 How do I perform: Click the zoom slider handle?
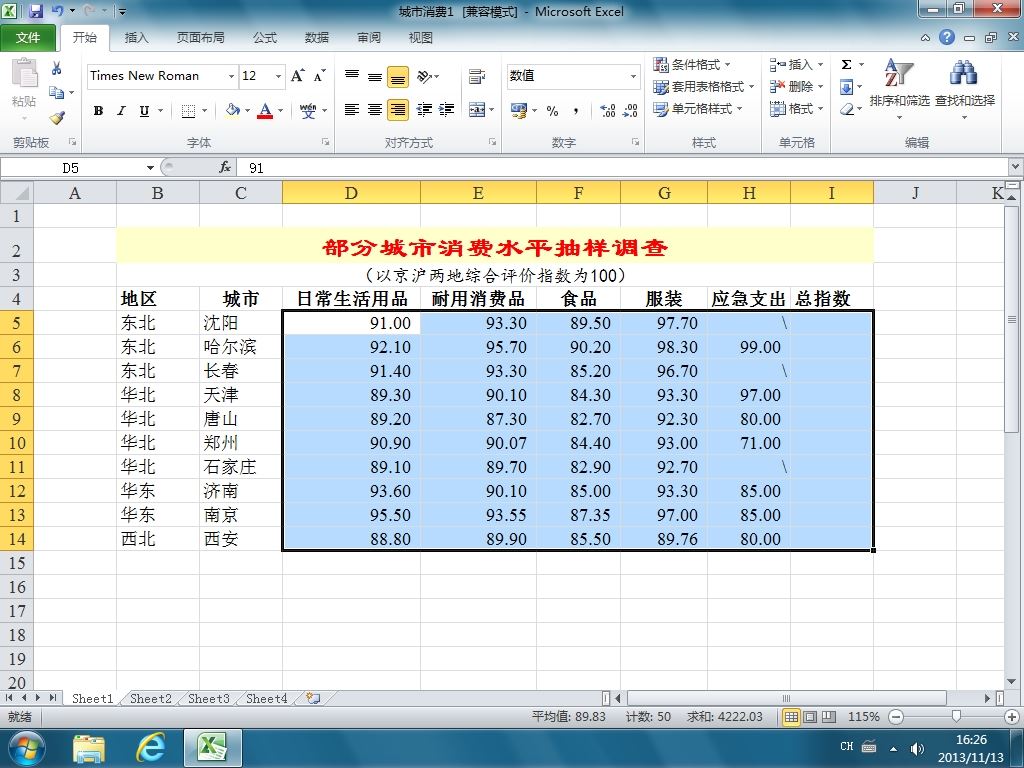[956, 716]
